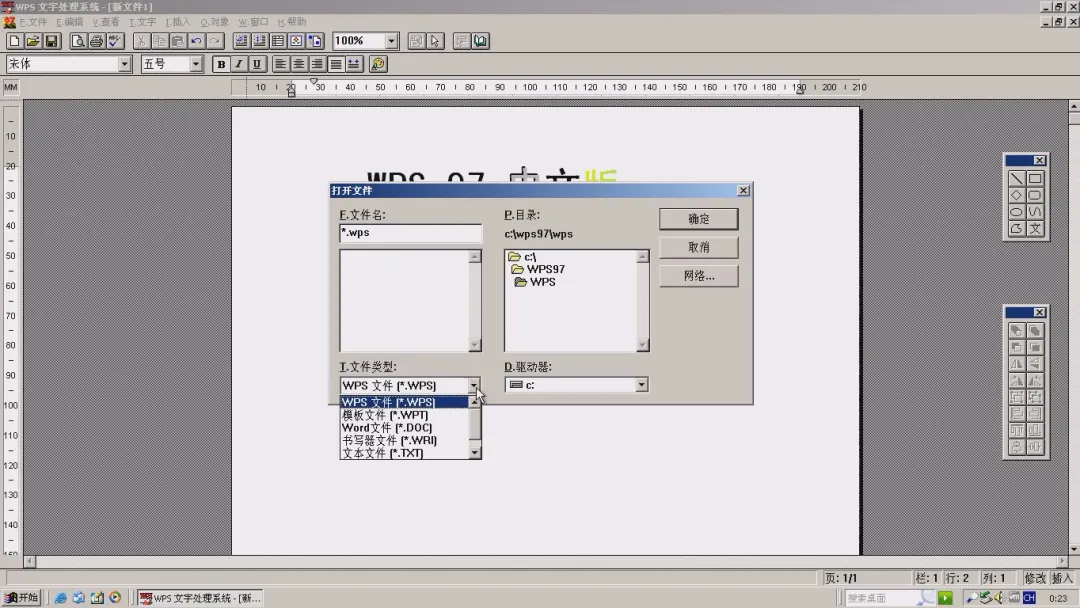Image resolution: width=1080 pixels, height=608 pixels.
Task: Close the 打开文件 dialog
Action: 743,191
